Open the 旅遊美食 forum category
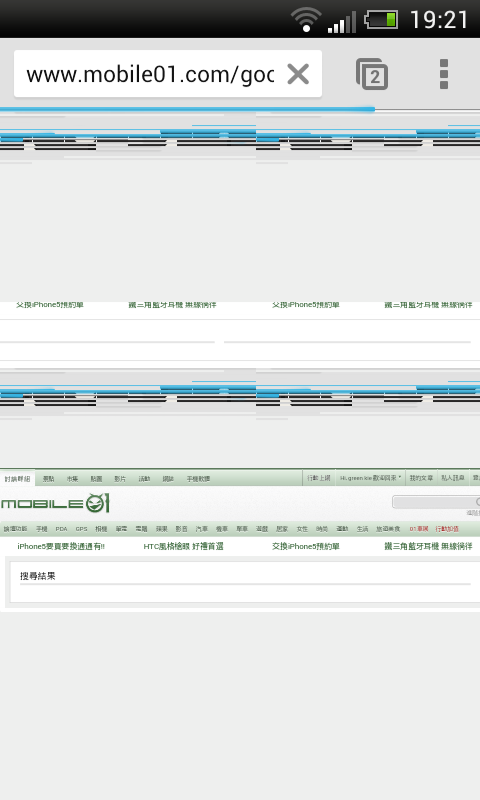Screen dimensions: 480x800 pyautogui.click(x=388, y=529)
